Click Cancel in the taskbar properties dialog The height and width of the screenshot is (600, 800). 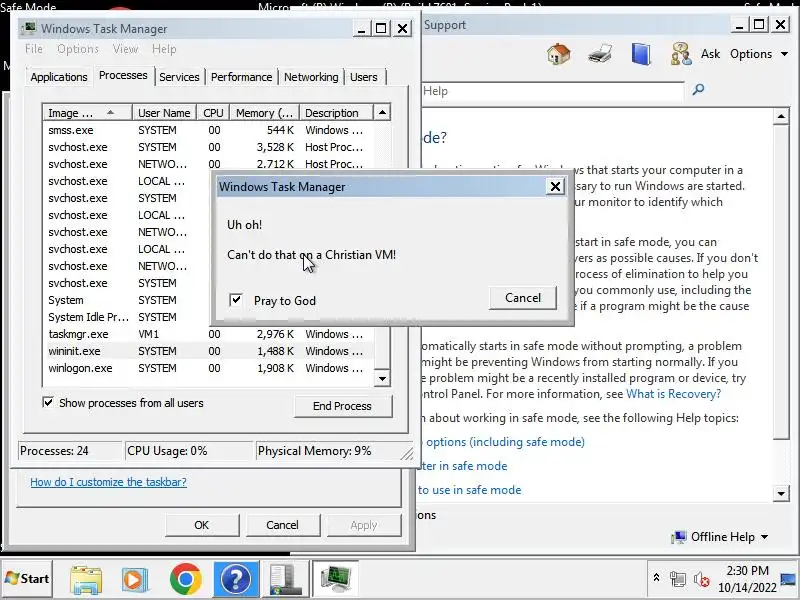[x=282, y=525]
